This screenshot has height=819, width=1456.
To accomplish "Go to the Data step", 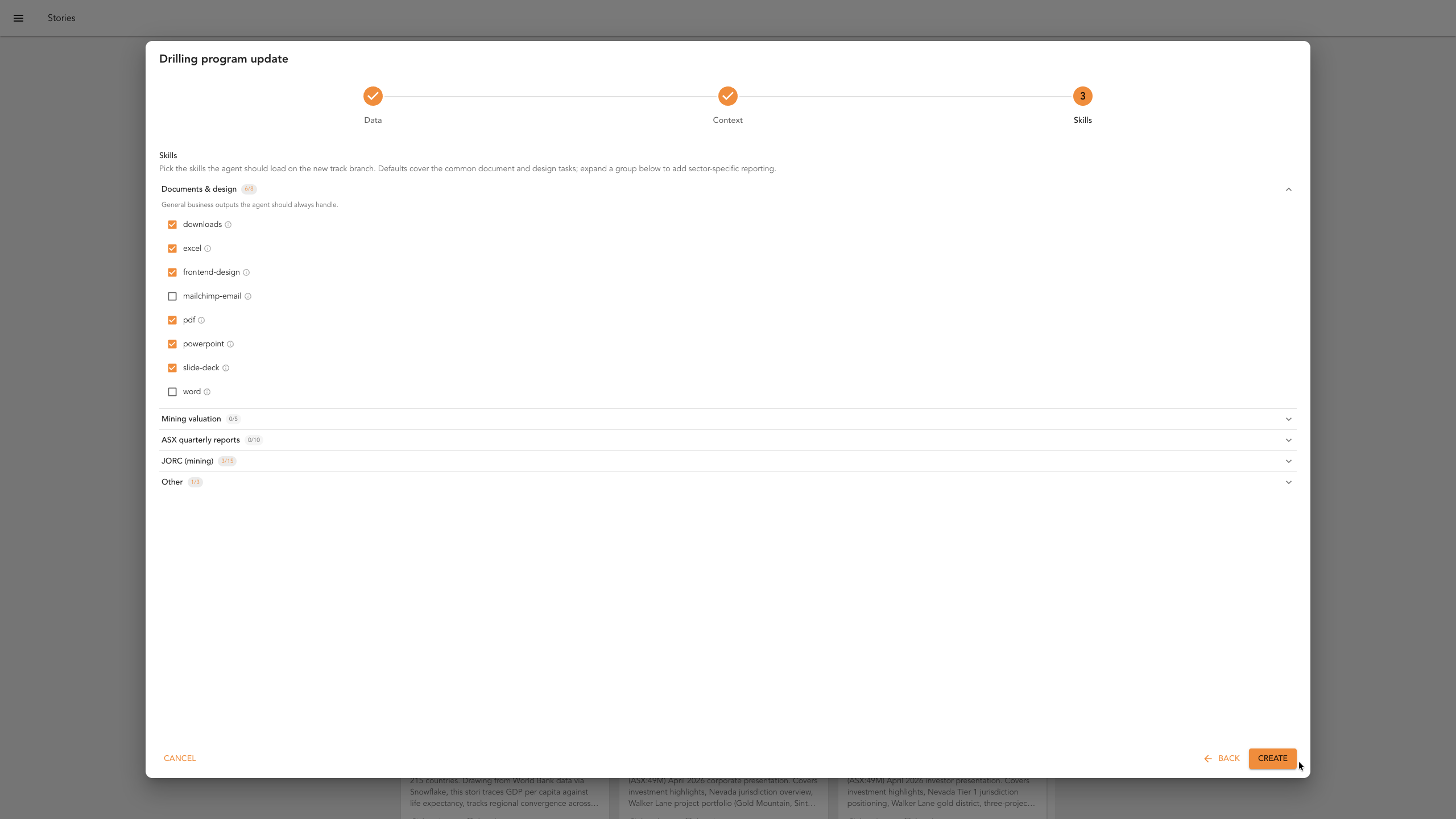I will pos(373,96).
